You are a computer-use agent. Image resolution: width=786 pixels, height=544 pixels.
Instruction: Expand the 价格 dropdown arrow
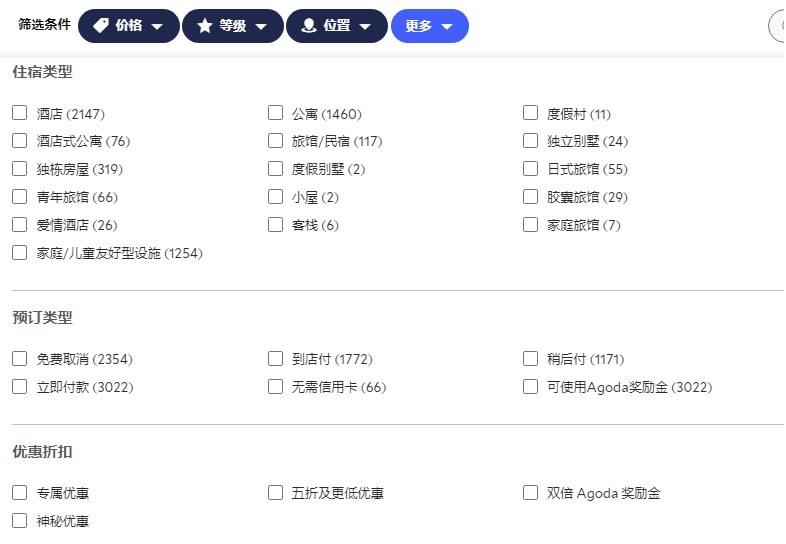pyautogui.click(x=157, y=27)
